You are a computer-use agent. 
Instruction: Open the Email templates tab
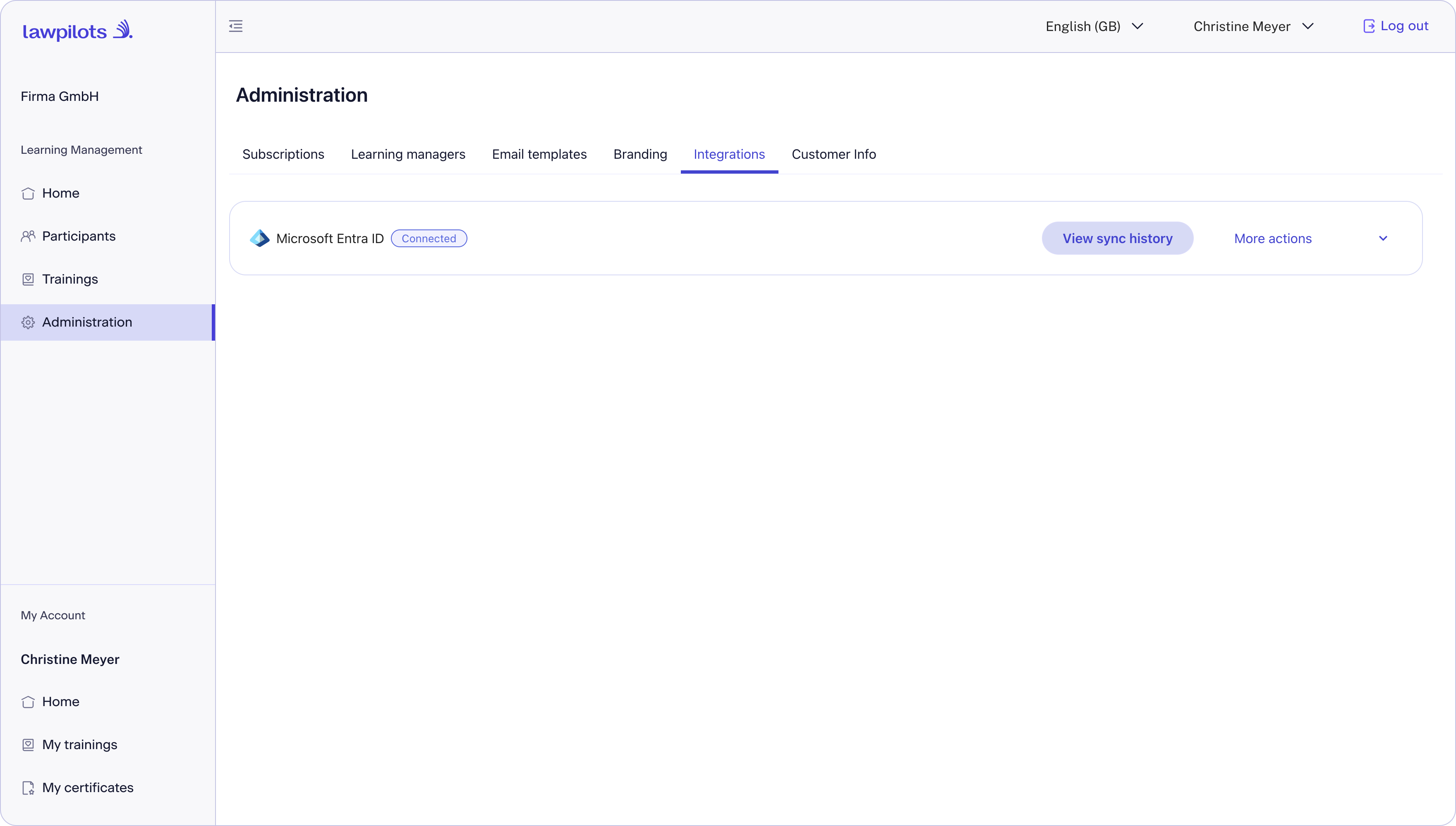pos(539,154)
